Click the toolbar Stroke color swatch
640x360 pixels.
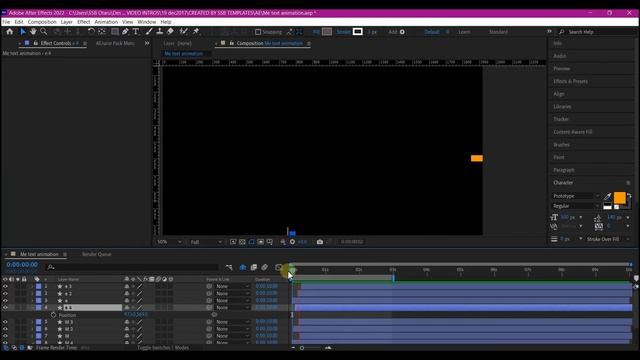tap(358, 32)
